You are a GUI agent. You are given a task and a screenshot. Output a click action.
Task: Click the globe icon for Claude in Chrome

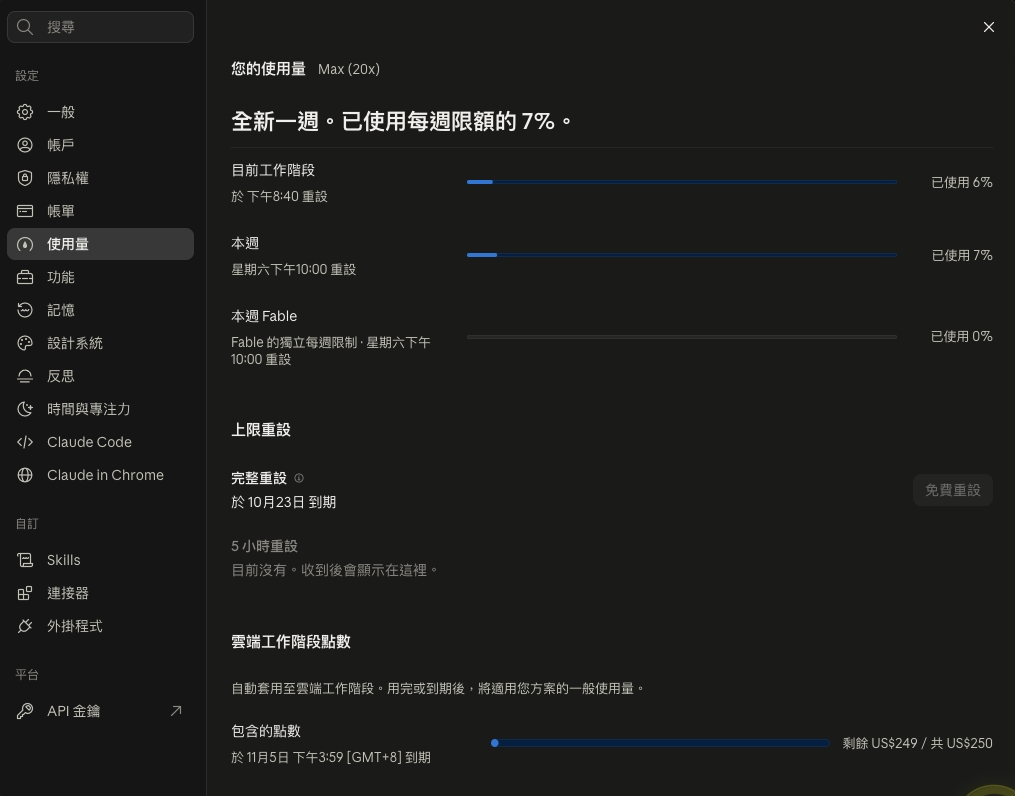tap(25, 475)
